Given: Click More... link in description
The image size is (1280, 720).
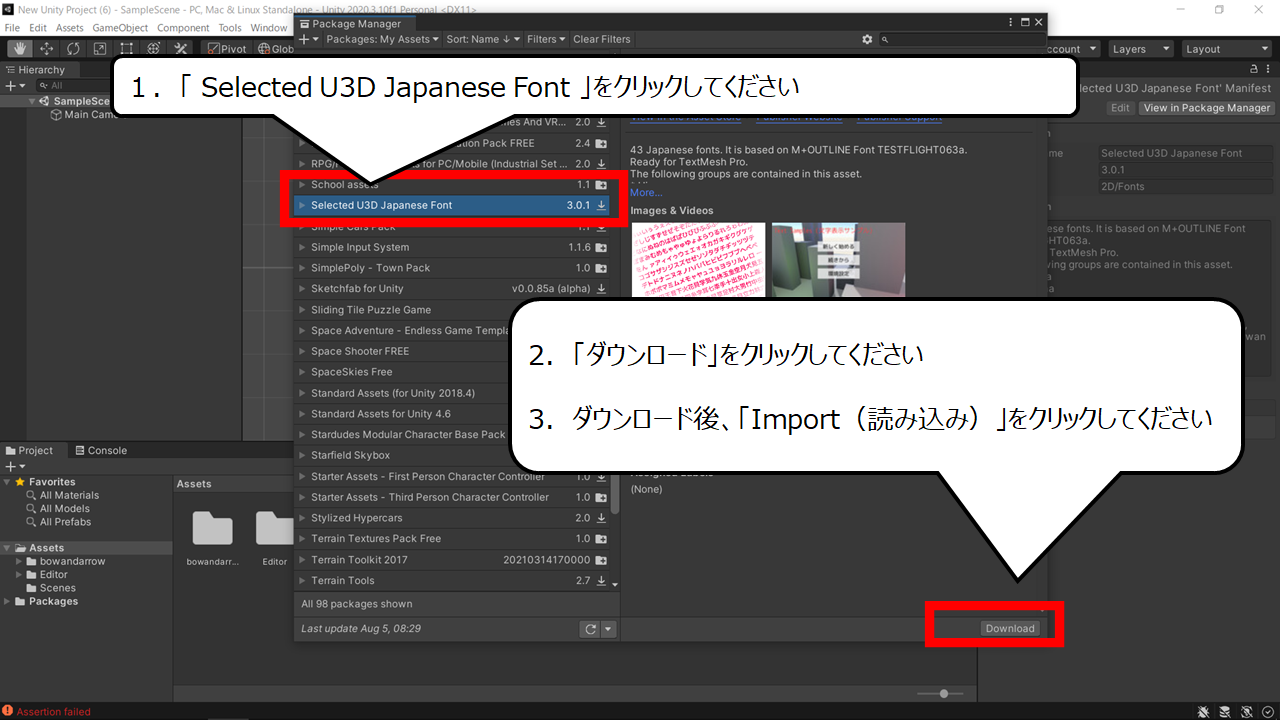Looking at the screenshot, I should tap(646, 192).
